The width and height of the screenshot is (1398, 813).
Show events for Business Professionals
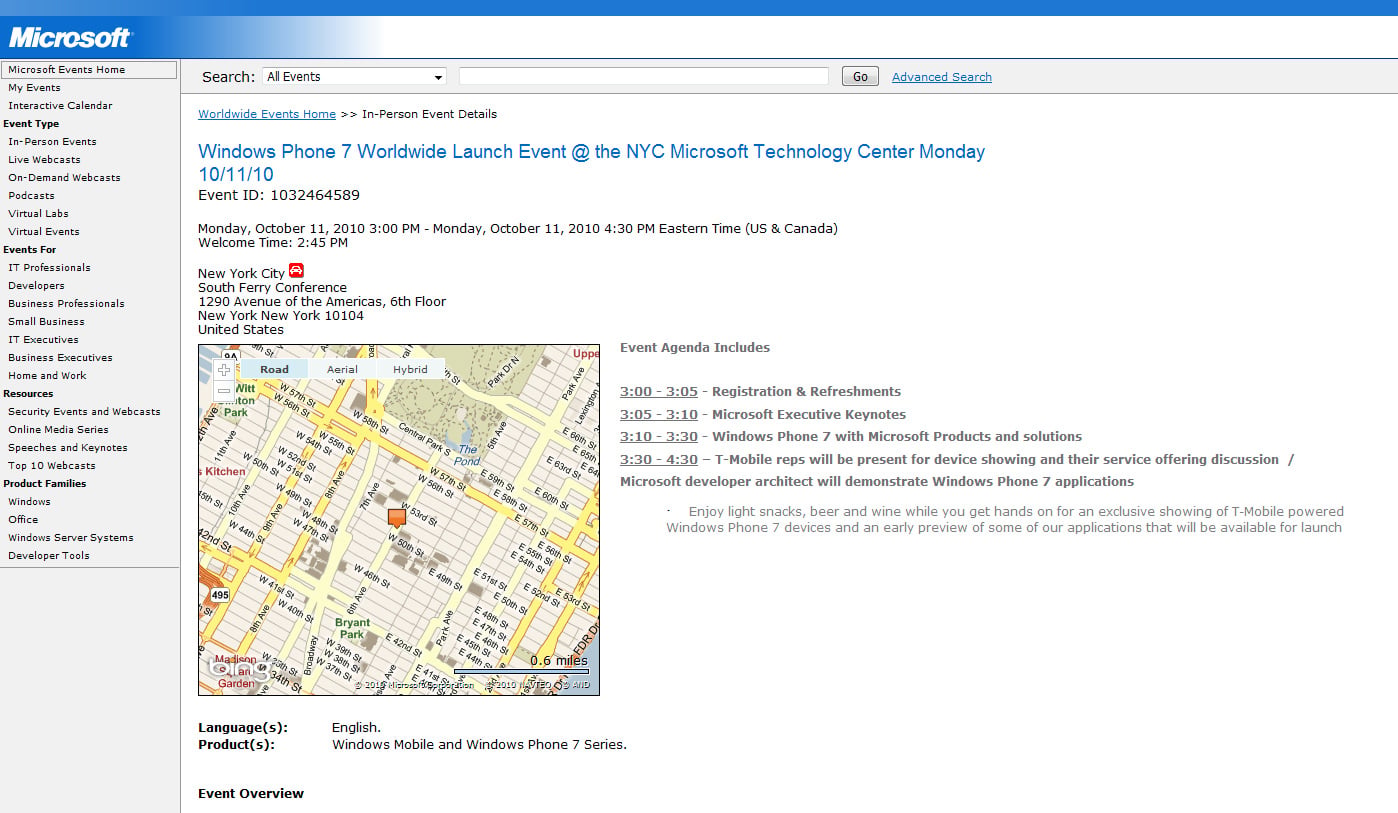66,304
